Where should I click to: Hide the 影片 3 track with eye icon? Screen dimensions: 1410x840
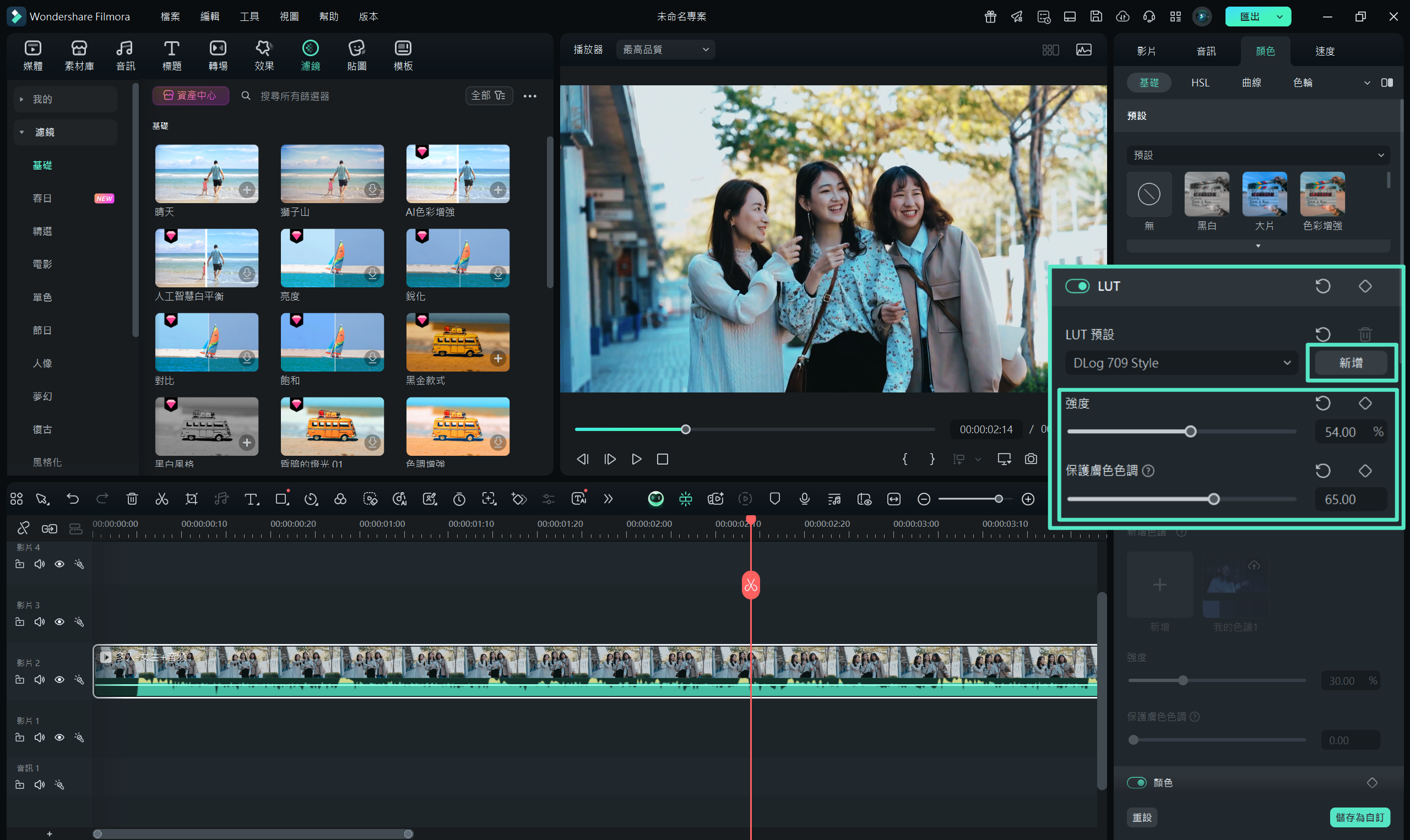[x=59, y=621]
